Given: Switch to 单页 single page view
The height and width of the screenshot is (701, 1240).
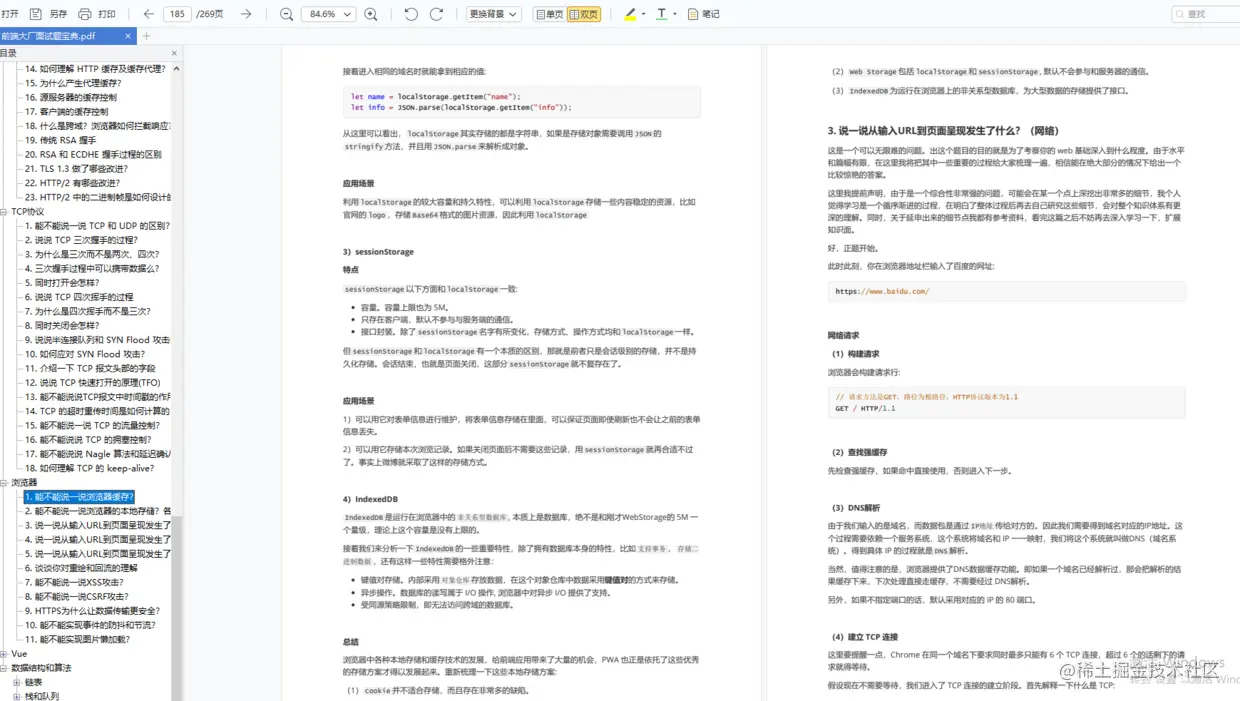Looking at the screenshot, I should (549, 14).
